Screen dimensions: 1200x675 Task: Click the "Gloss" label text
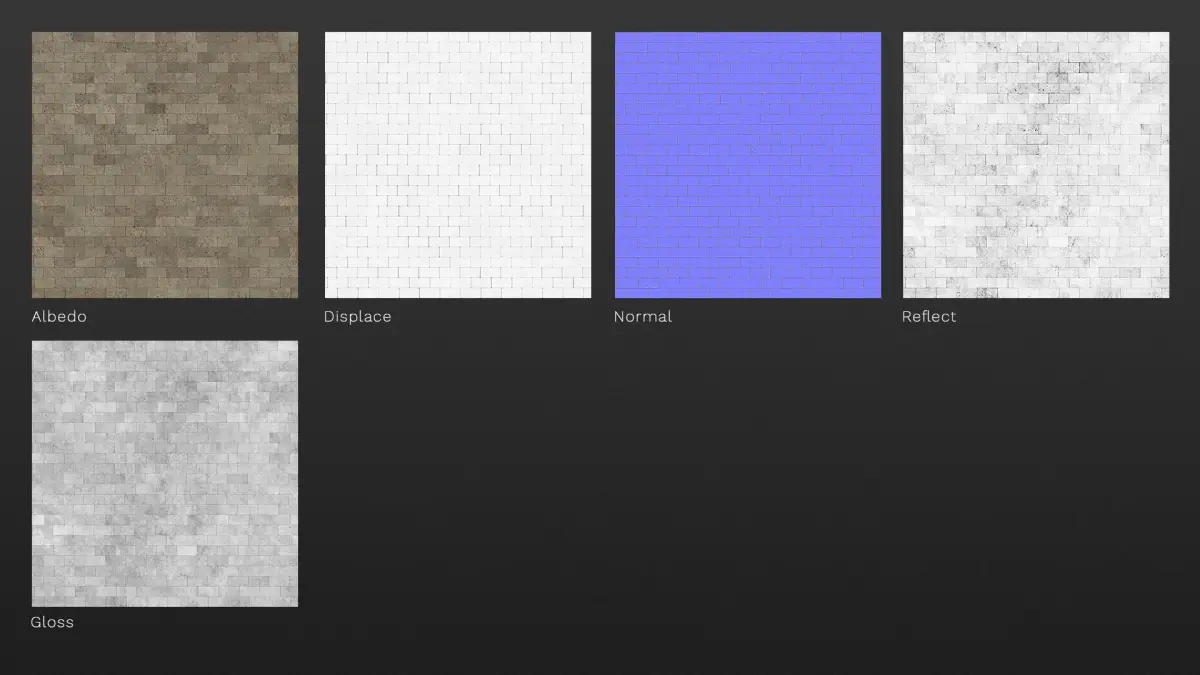coord(52,622)
